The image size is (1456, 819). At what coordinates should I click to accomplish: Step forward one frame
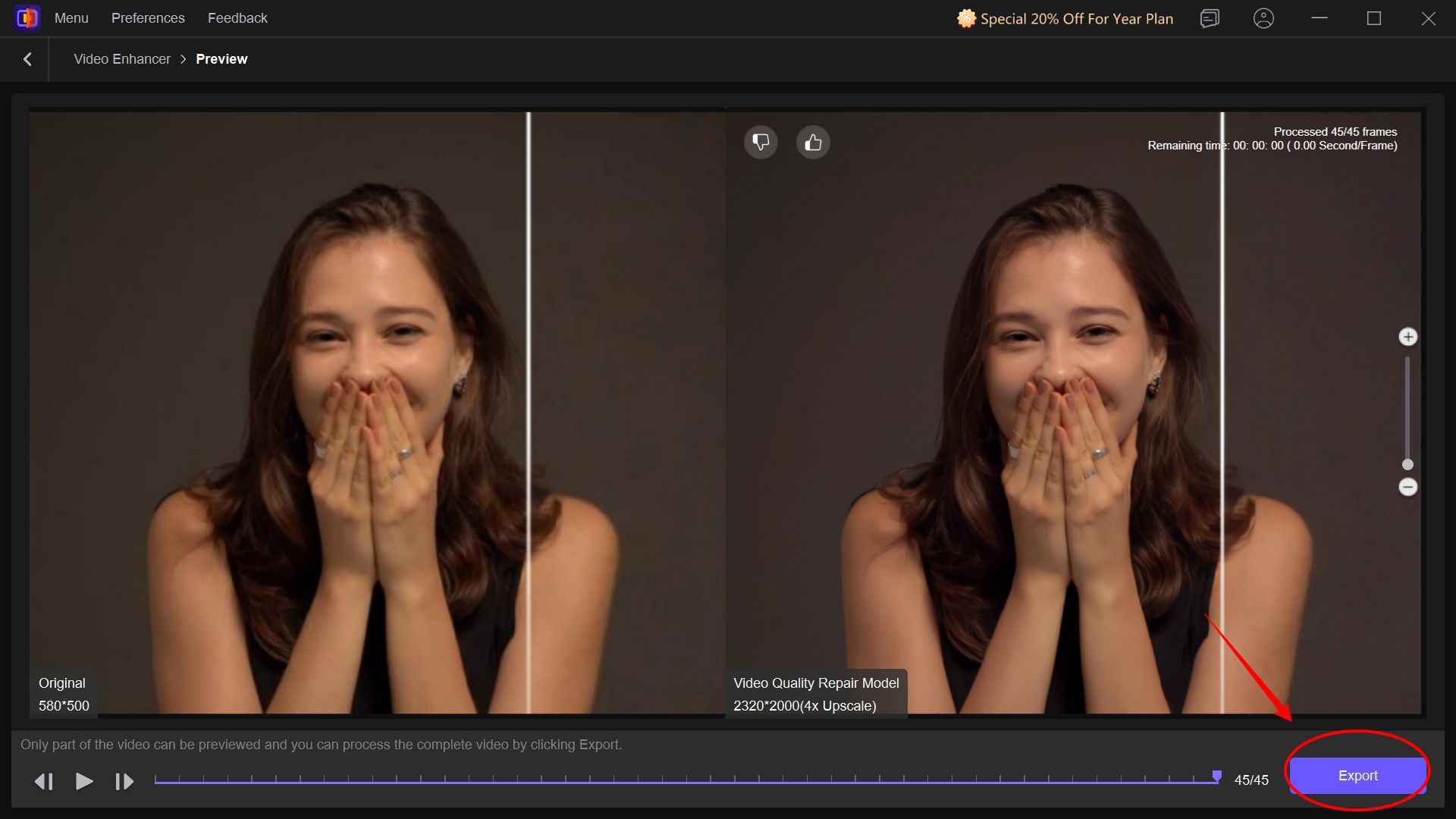click(124, 781)
